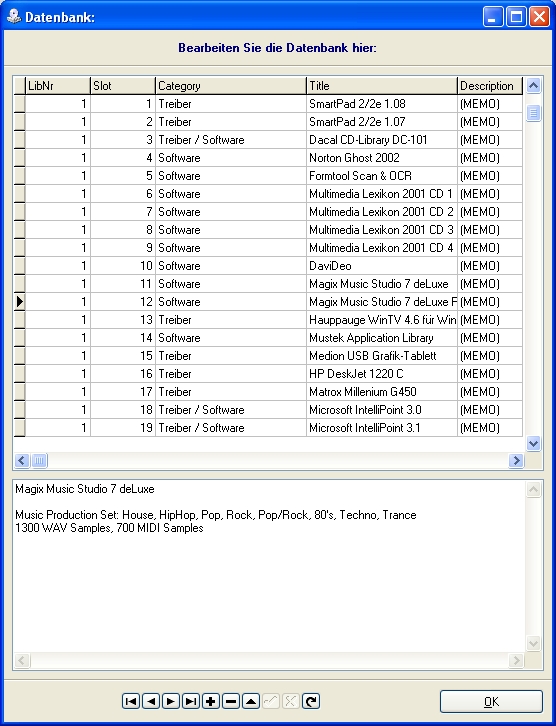This screenshot has width=556, height=726.
Task: Open the (MEMO) cell for Norton Ghost 2002
Action: 490,158
